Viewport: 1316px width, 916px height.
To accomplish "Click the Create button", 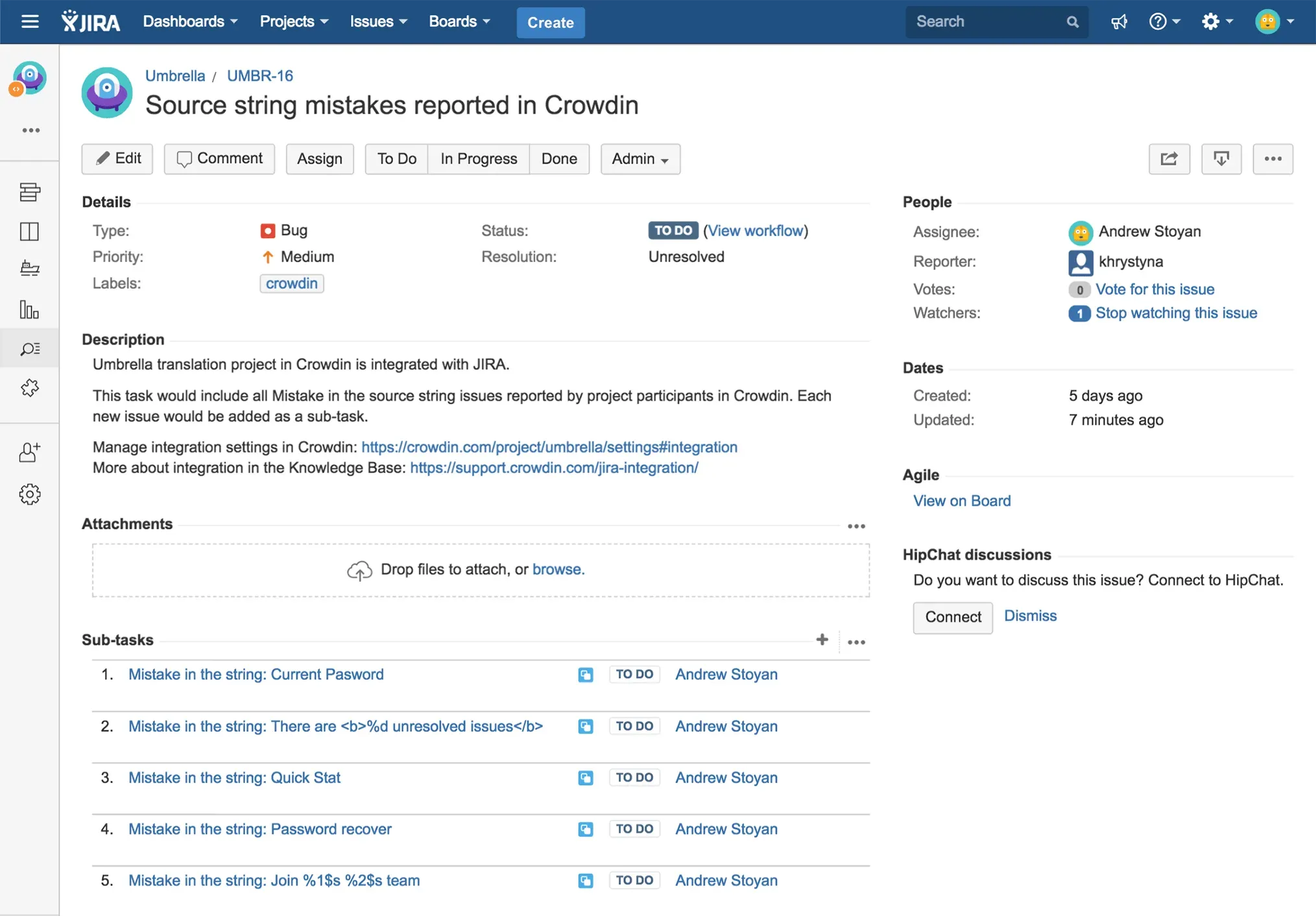I will tap(550, 23).
